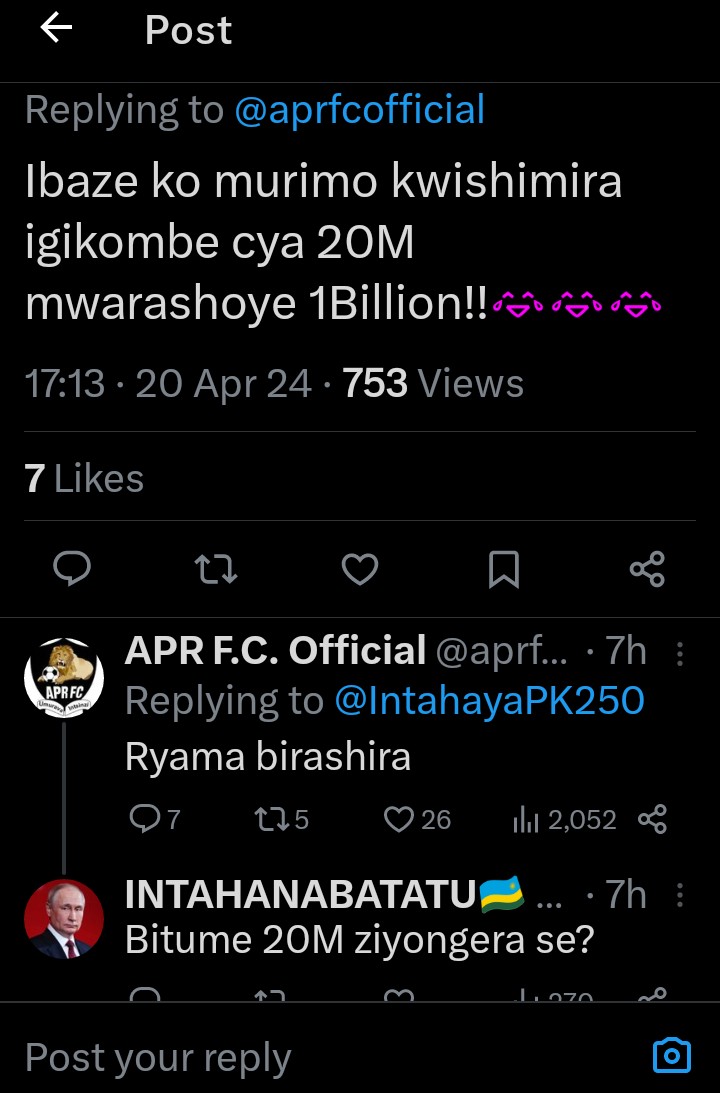Viewport: 720px width, 1093px height.
Task: Open the 7 Likes list
Action: click(x=85, y=479)
